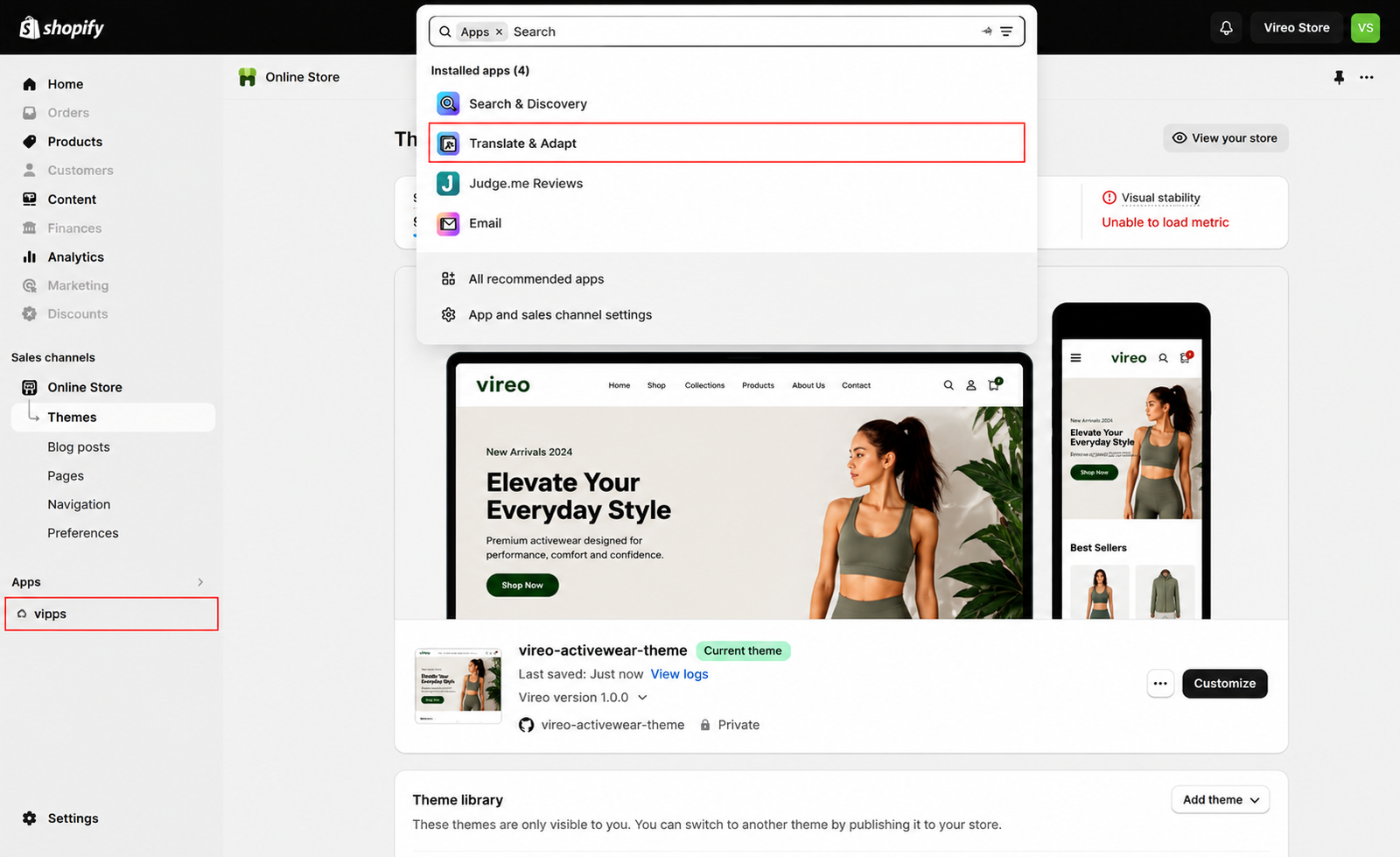Click the Analytics bar chart icon
This screenshot has height=857, width=1400.
[x=30, y=256]
